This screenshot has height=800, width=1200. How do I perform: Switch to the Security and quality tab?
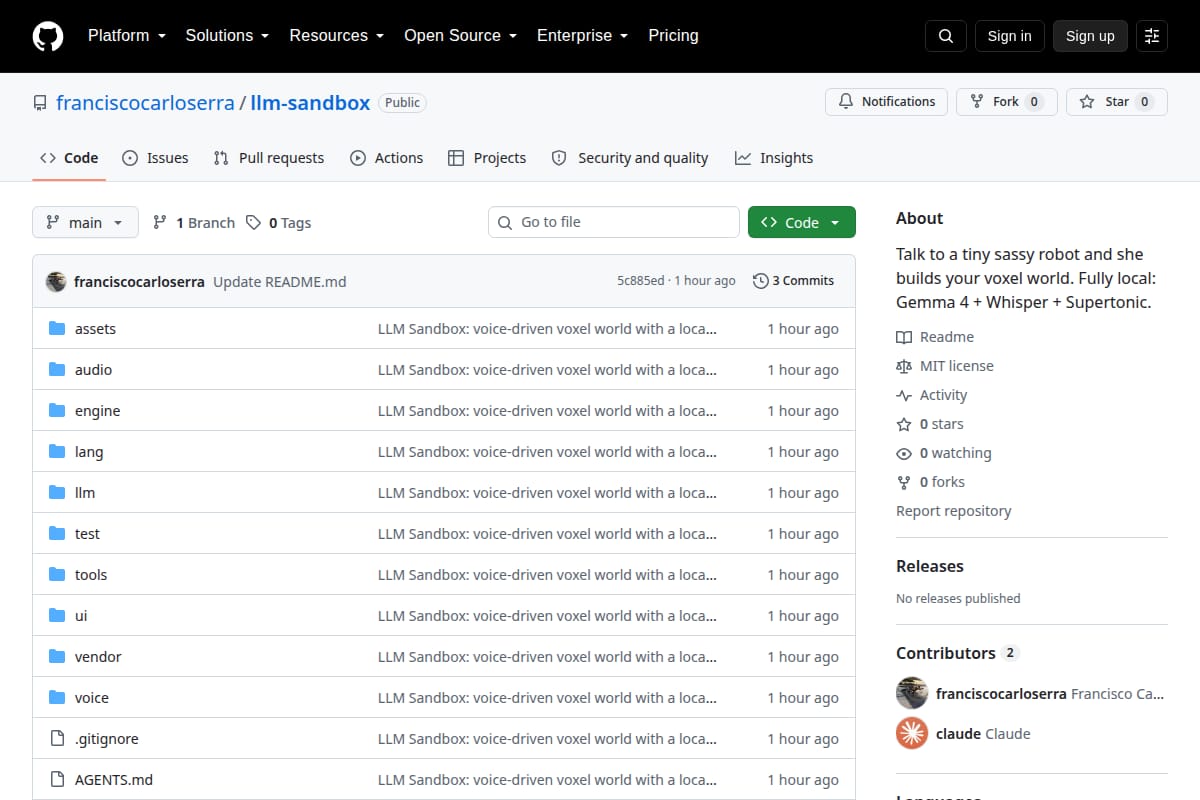coord(630,158)
